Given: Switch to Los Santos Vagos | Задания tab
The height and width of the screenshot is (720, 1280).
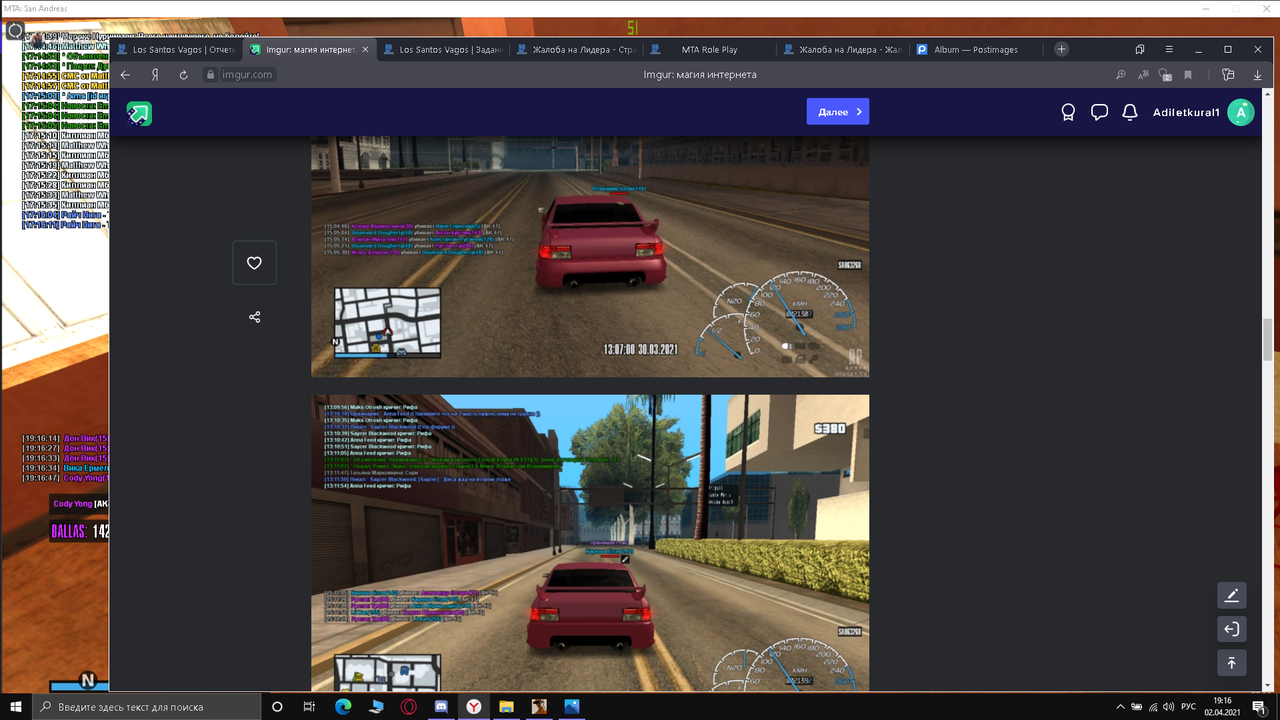Looking at the screenshot, I should [441, 49].
